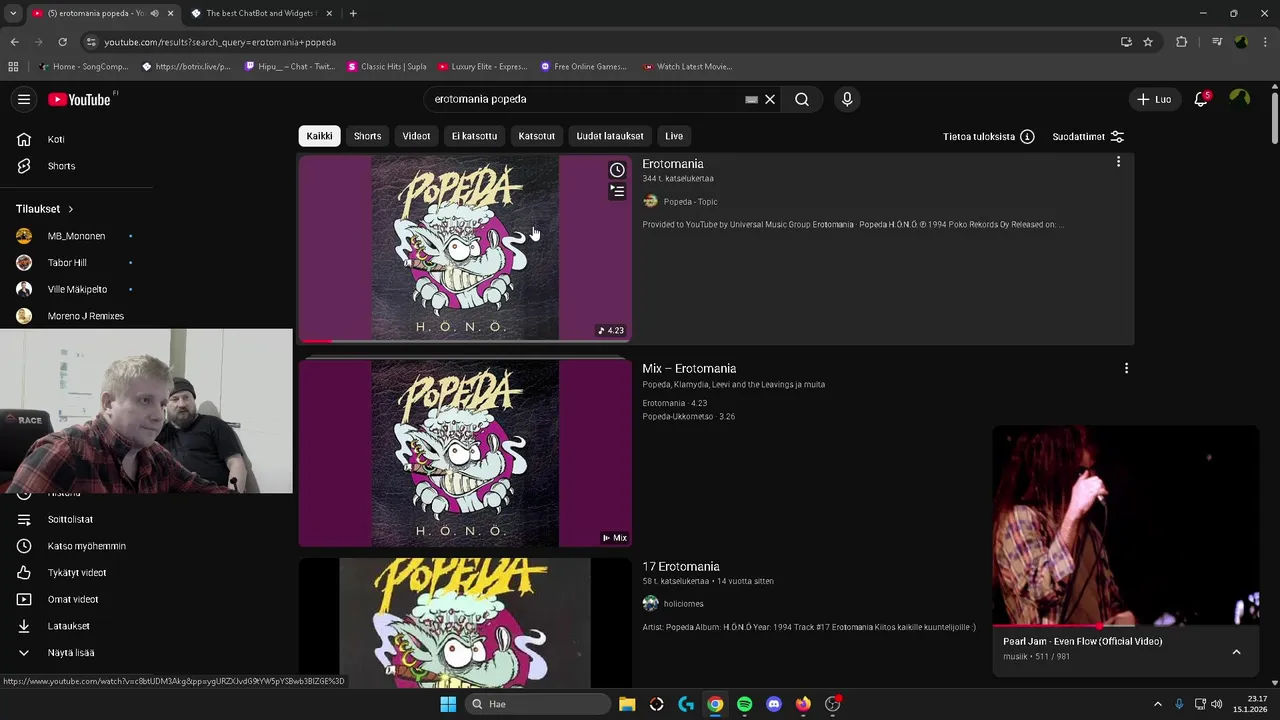Open Tykätyt videot in the sidebar
Screen dimensions: 1280x720
(76, 573)
